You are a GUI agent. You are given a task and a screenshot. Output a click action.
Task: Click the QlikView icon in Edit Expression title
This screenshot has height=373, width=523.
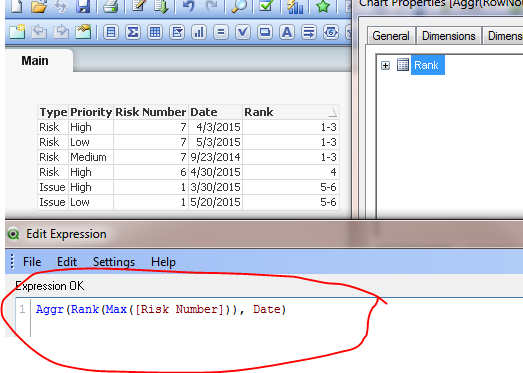pyautogui.click(x=14, y=234)
